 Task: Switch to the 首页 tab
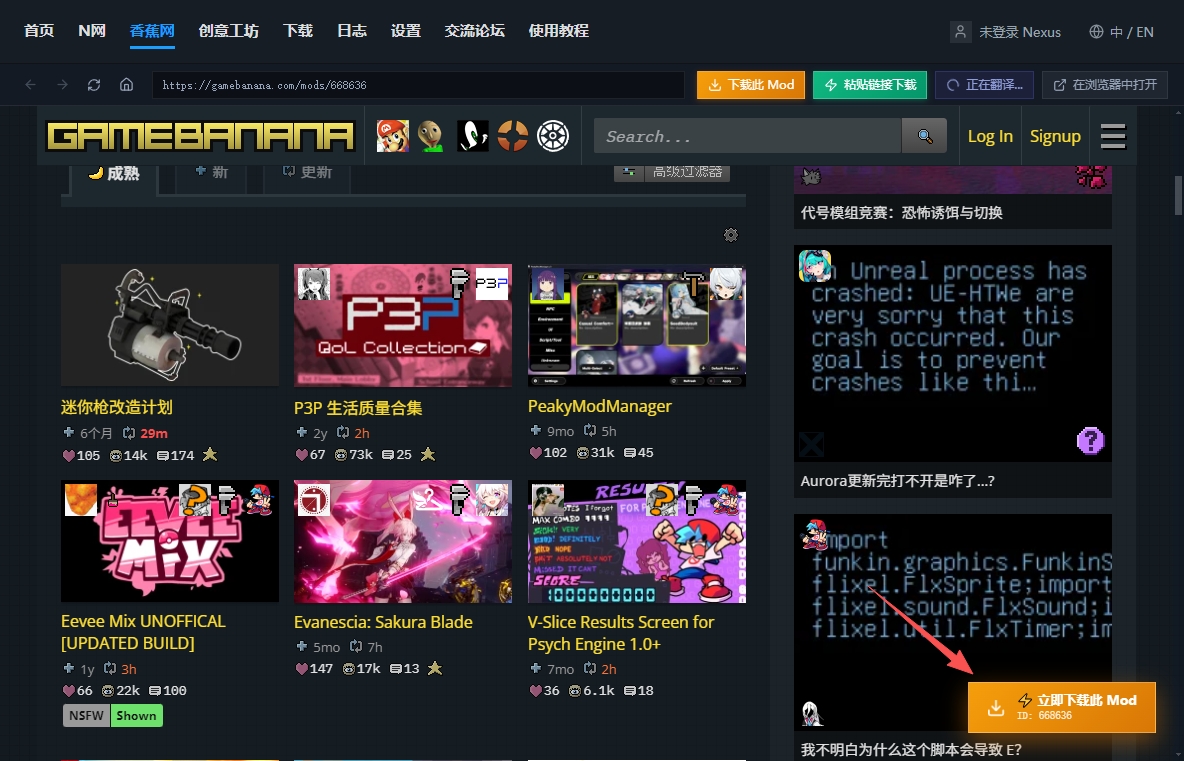coord(39,31)
